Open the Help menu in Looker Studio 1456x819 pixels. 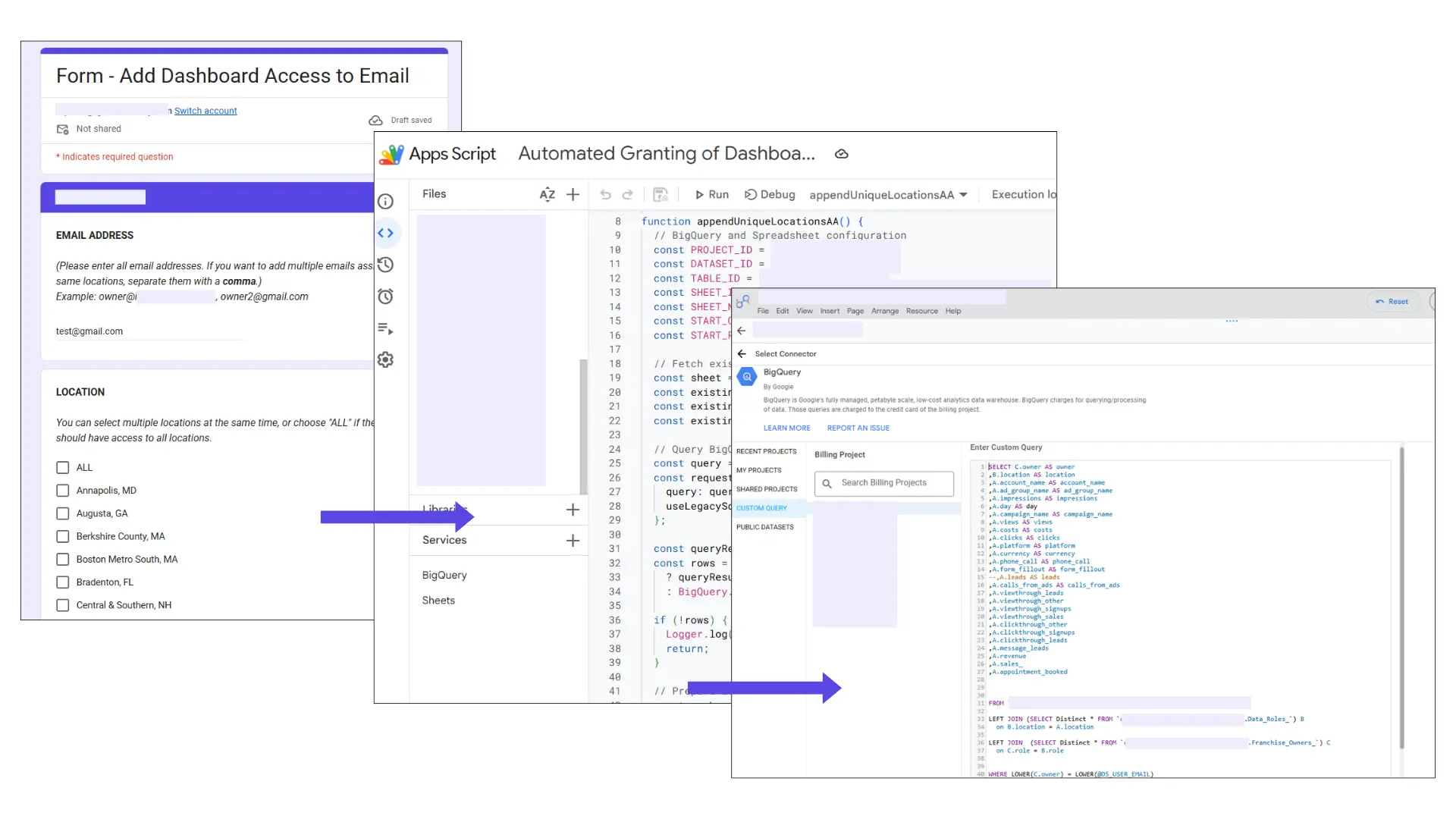pos(953,311)
